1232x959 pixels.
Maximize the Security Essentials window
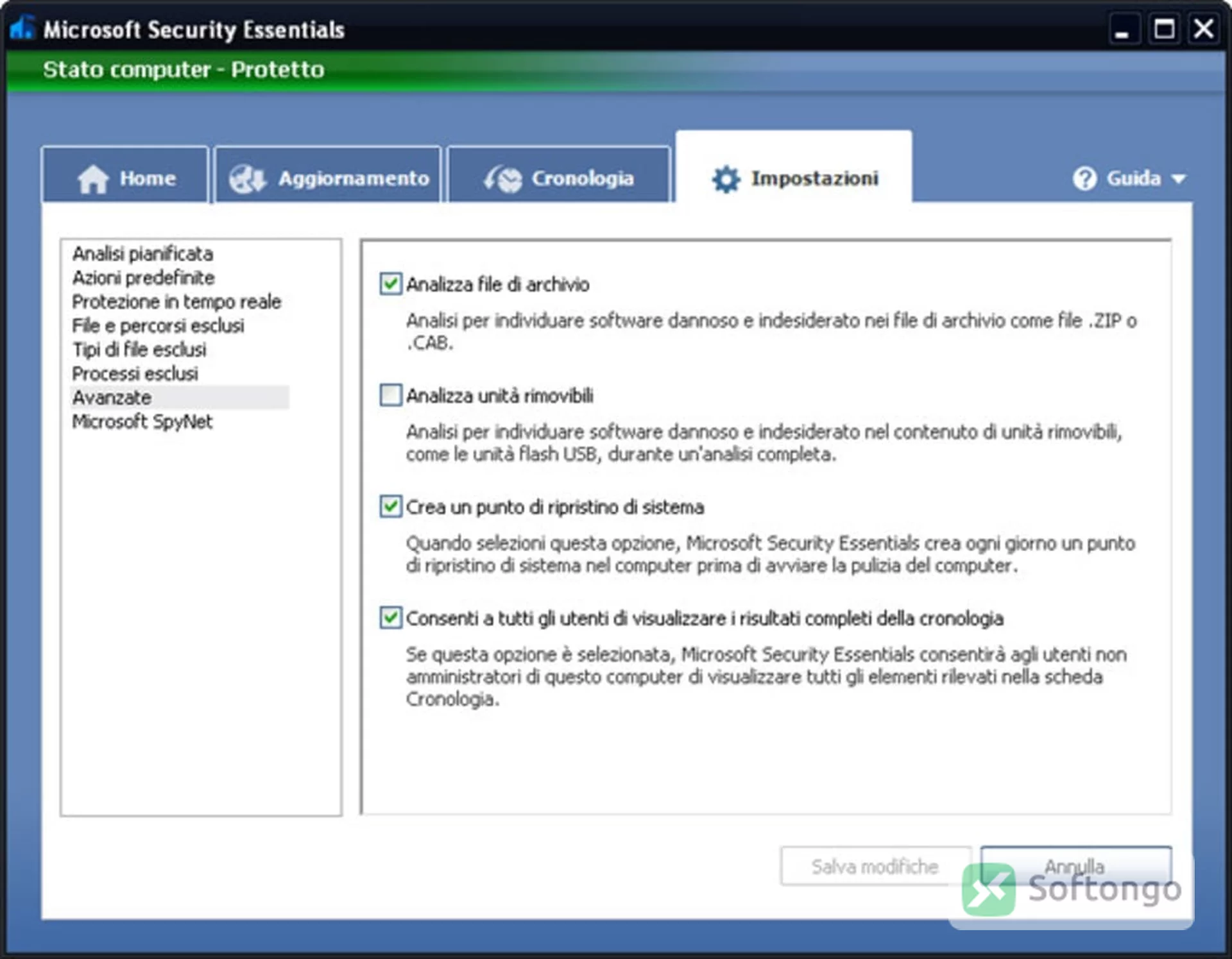tap(1164, 29)
